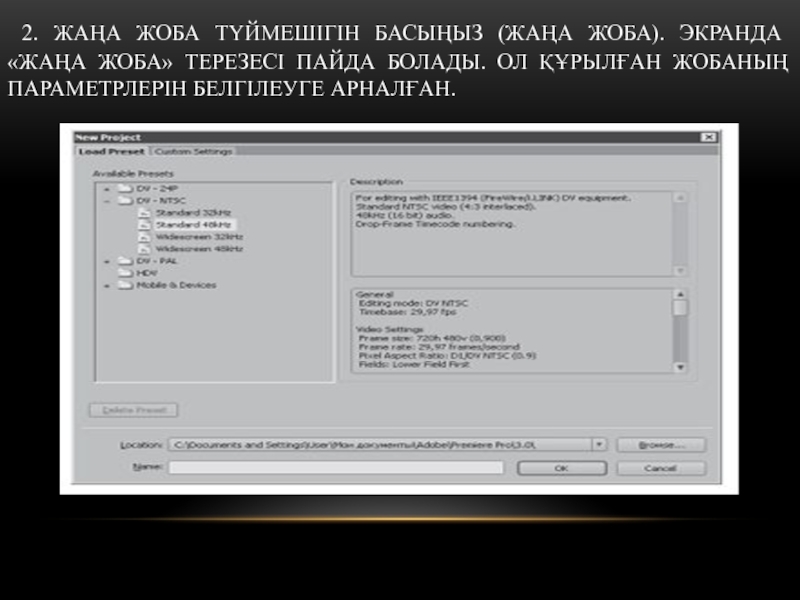Click General settings scrollbar down arrow

(x=680, y=367)
